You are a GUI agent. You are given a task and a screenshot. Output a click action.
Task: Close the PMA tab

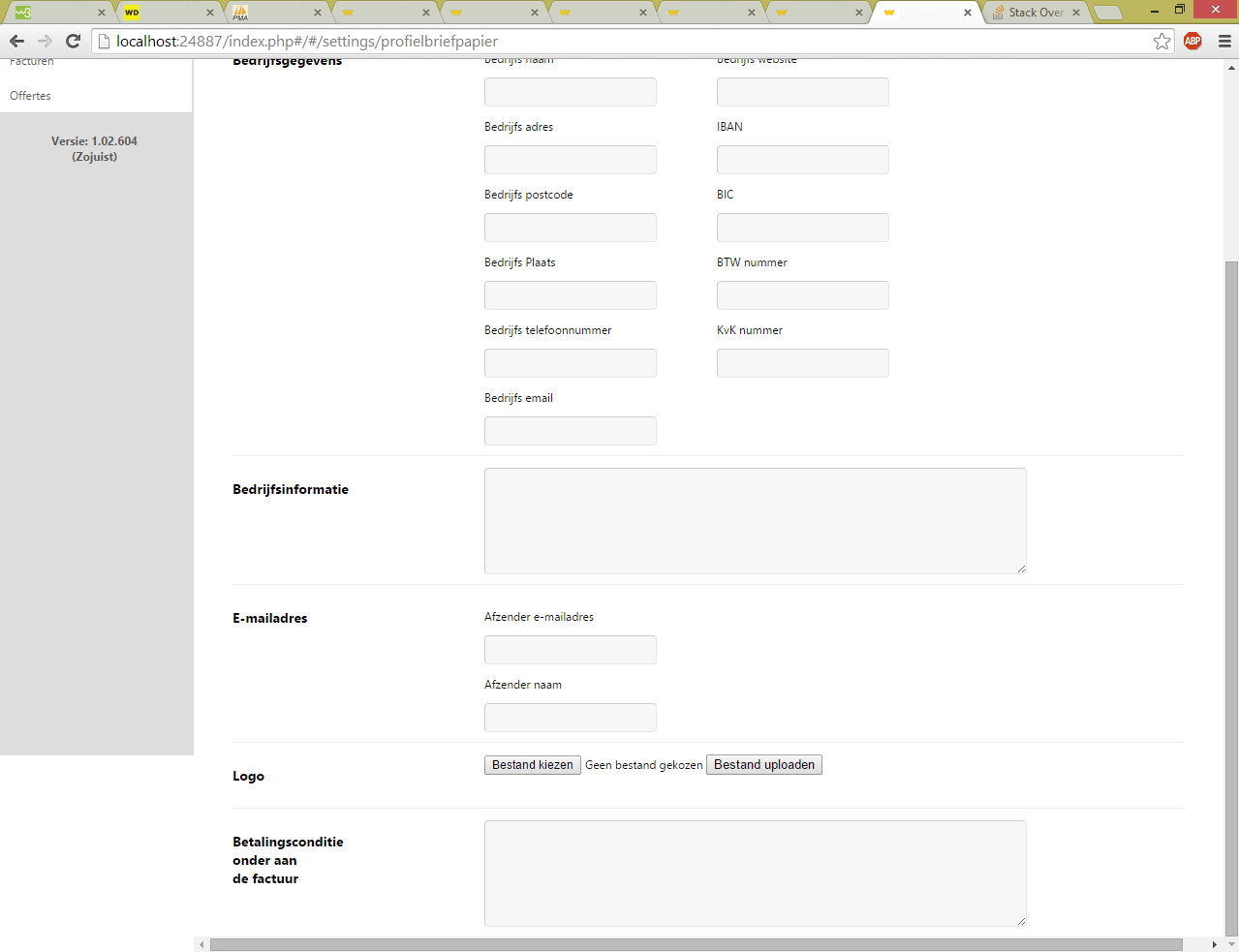tap(318, 13)
